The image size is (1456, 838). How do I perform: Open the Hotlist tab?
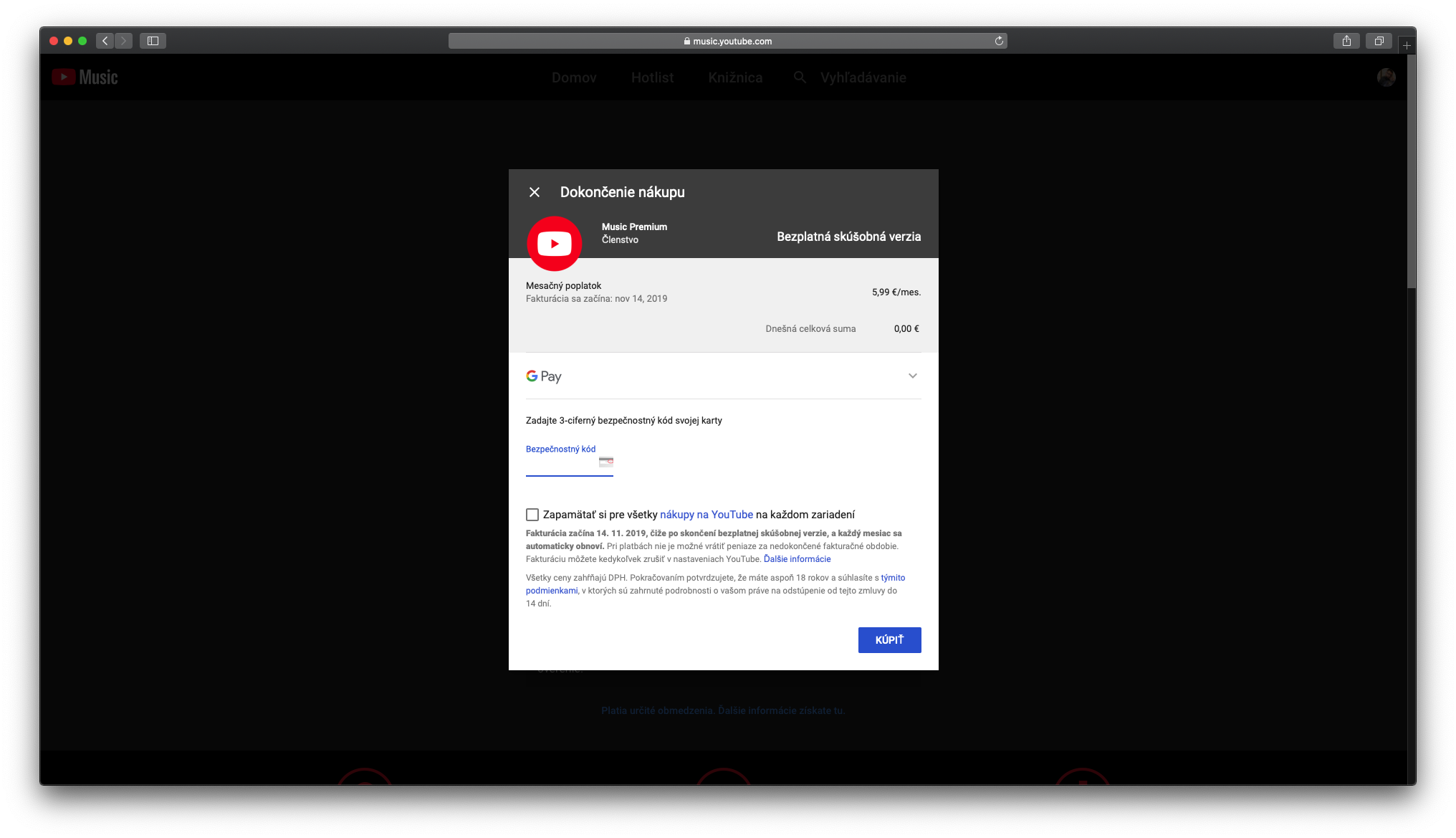click(x=652, y=77)
